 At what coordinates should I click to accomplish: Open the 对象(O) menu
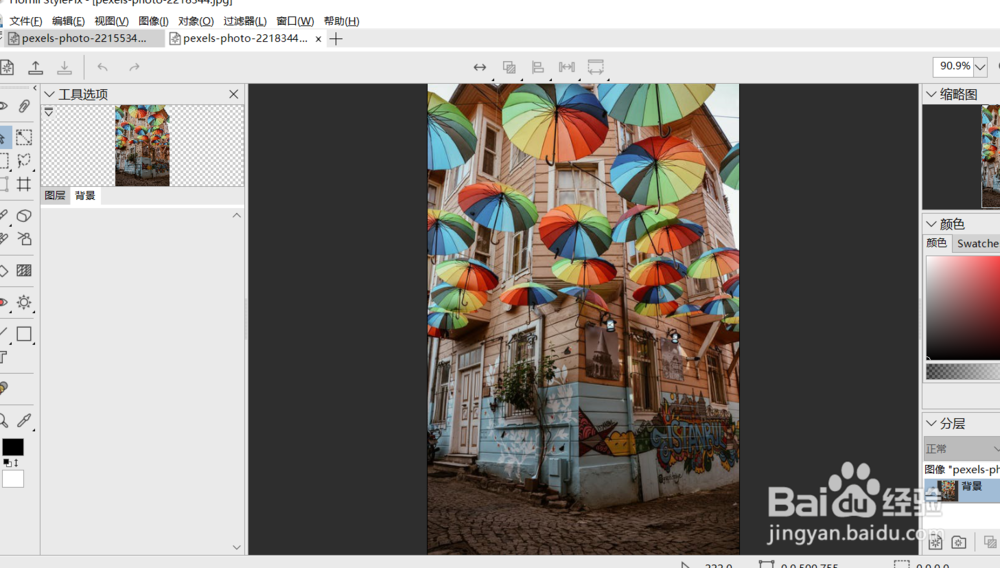(x=196, y=21)
